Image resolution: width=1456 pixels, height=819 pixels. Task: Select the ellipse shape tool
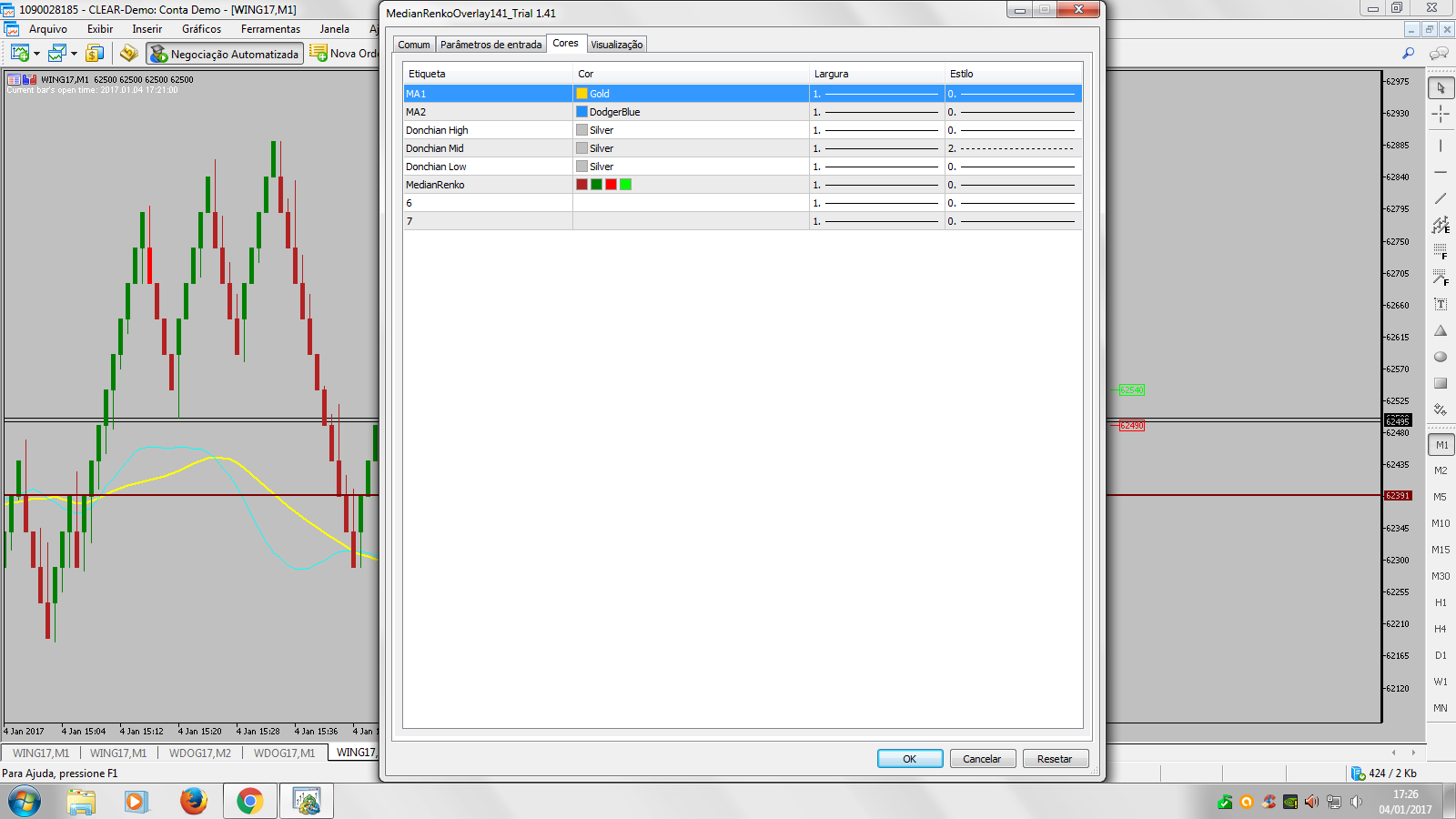[x=1441, y=357]
